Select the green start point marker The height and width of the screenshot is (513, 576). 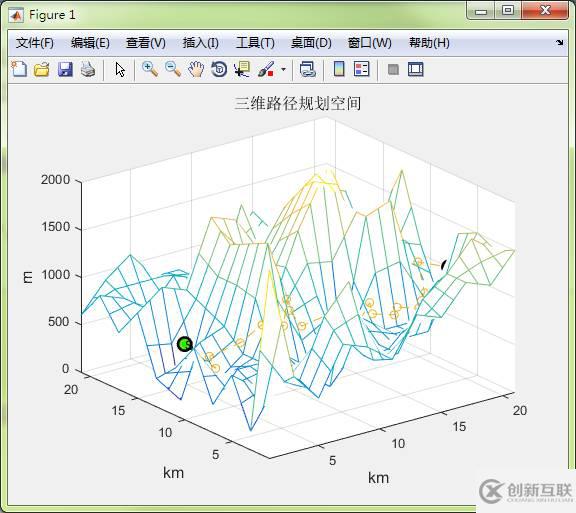185,344
